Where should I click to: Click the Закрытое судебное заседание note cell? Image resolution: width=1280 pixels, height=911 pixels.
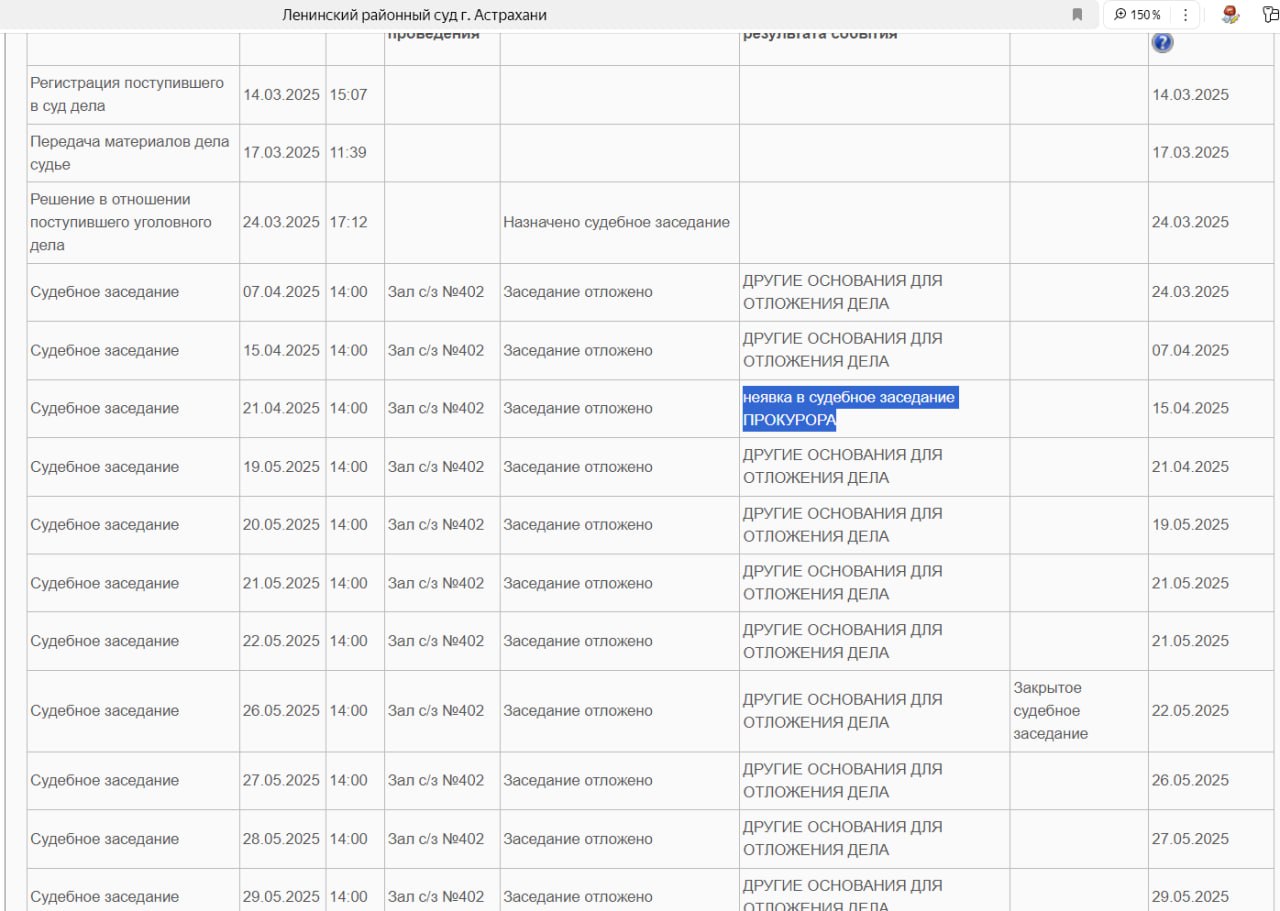click(1047, 711)
